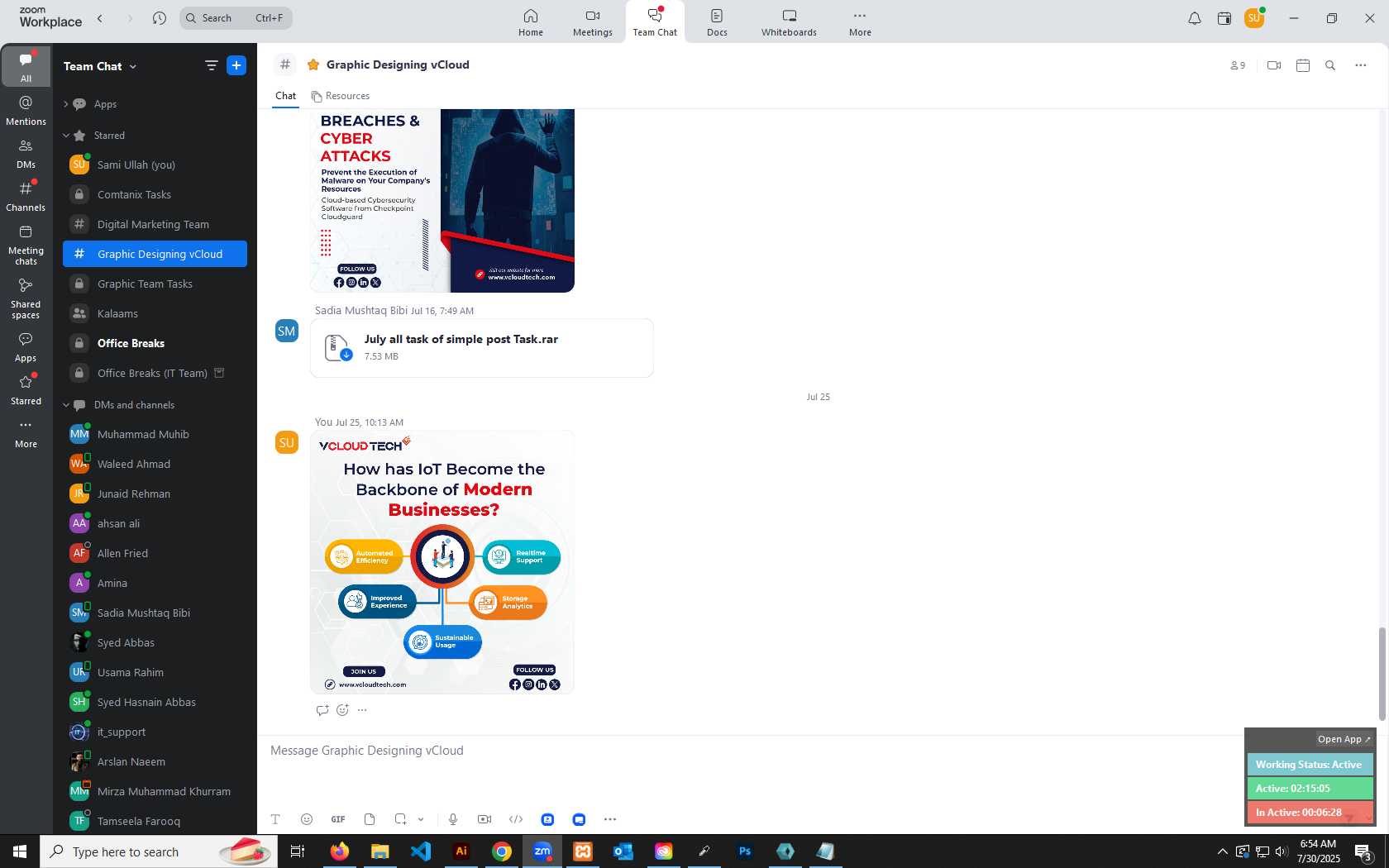Image resolution: width=1389 pixels, height=868 pixels.
Task: Open Visual Studio Code from the taskbar
Action: [421, 851]
